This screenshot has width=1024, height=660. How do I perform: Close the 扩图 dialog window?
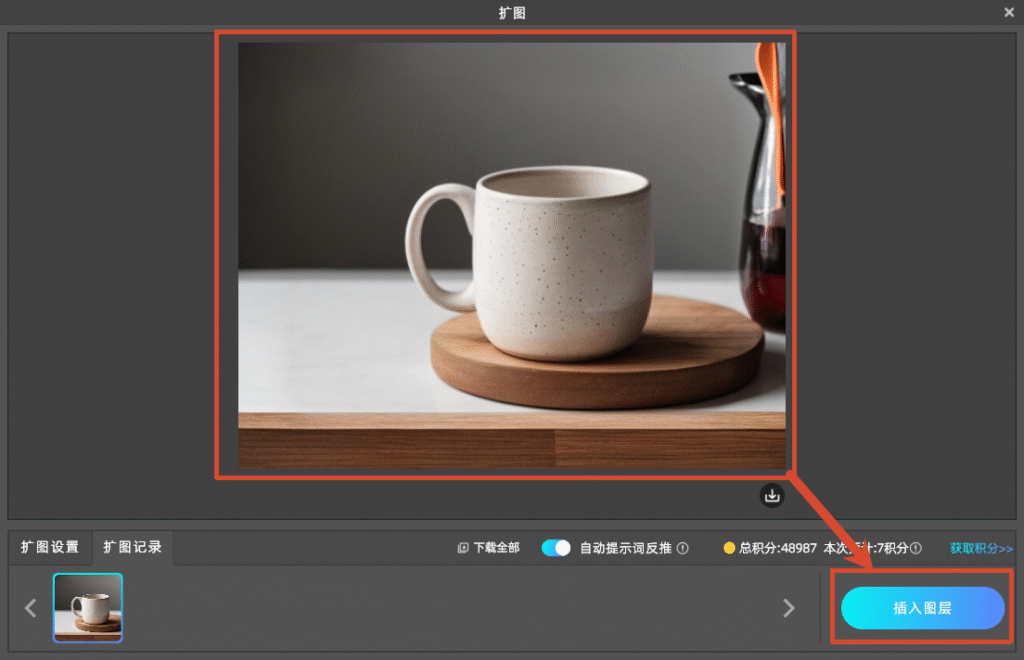tap(1009, 12)
